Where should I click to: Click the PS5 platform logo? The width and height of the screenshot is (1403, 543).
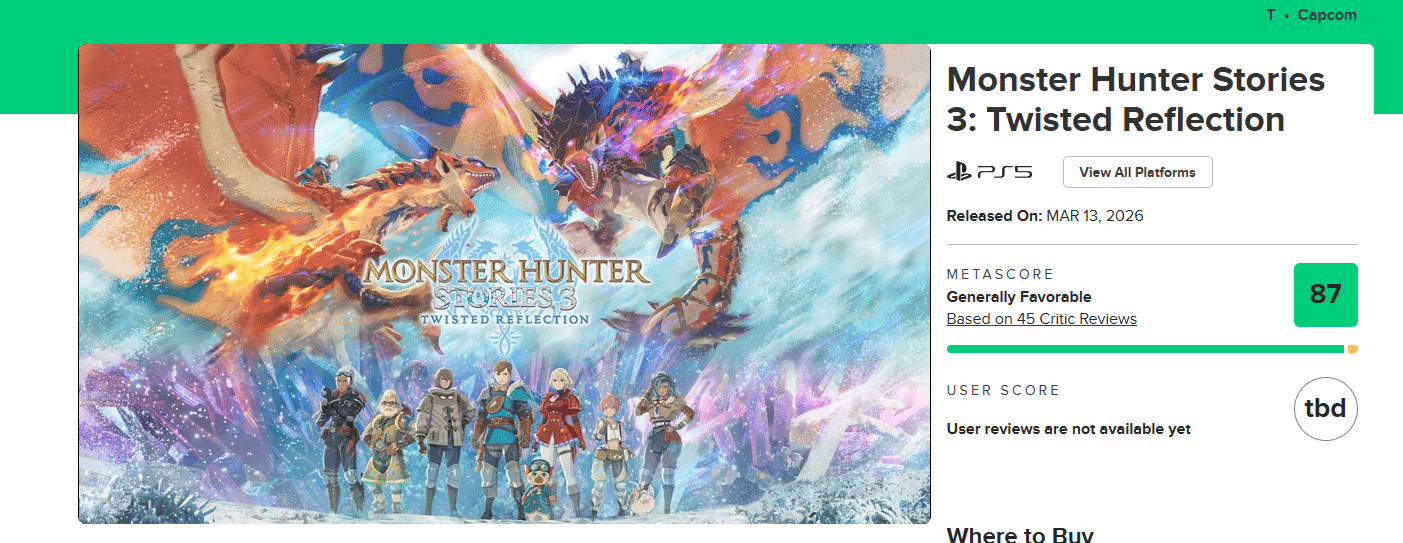[x=989, y=172]
